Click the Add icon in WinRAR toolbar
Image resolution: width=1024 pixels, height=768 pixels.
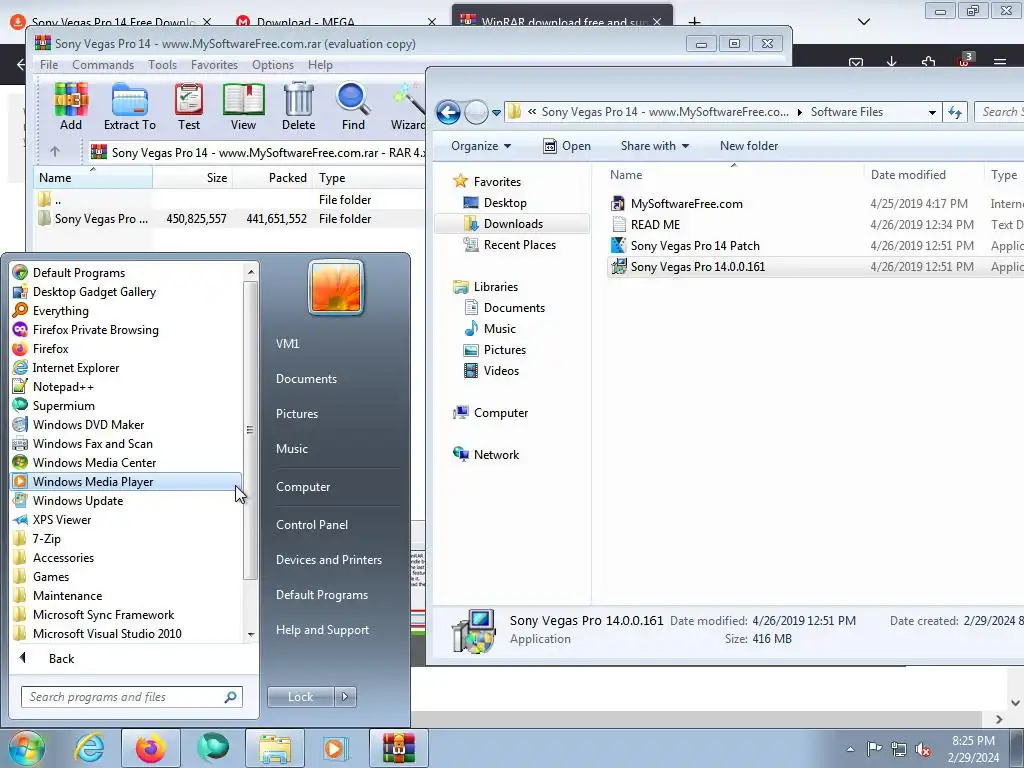pyautogui.click(x=71, y=107)
